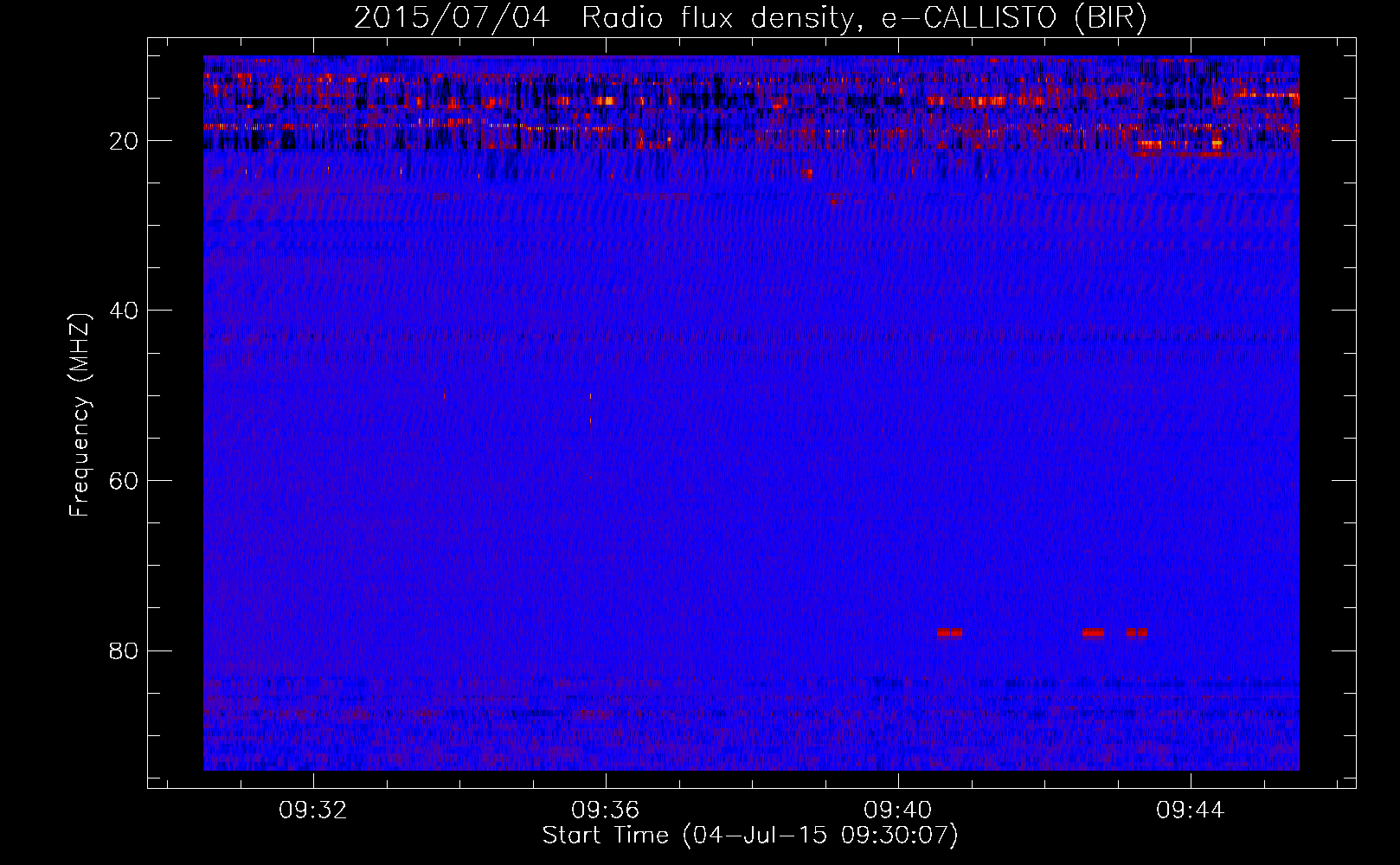The image size is (1400, 865).
Task: Click the 09:44 time tick label
Action: coord(1191,811)
